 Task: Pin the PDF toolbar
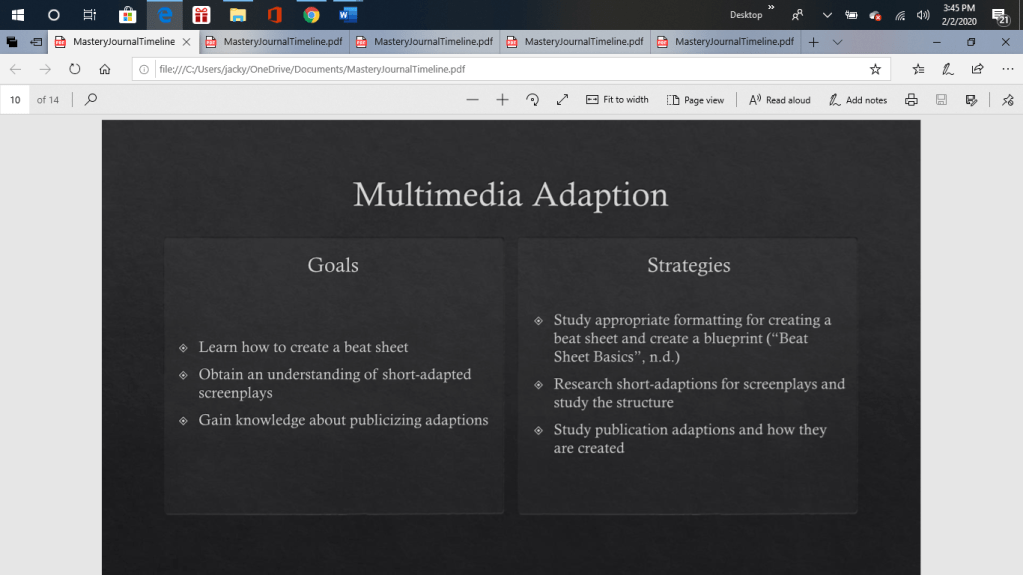pyautogui.click(x=1007, y=100)
